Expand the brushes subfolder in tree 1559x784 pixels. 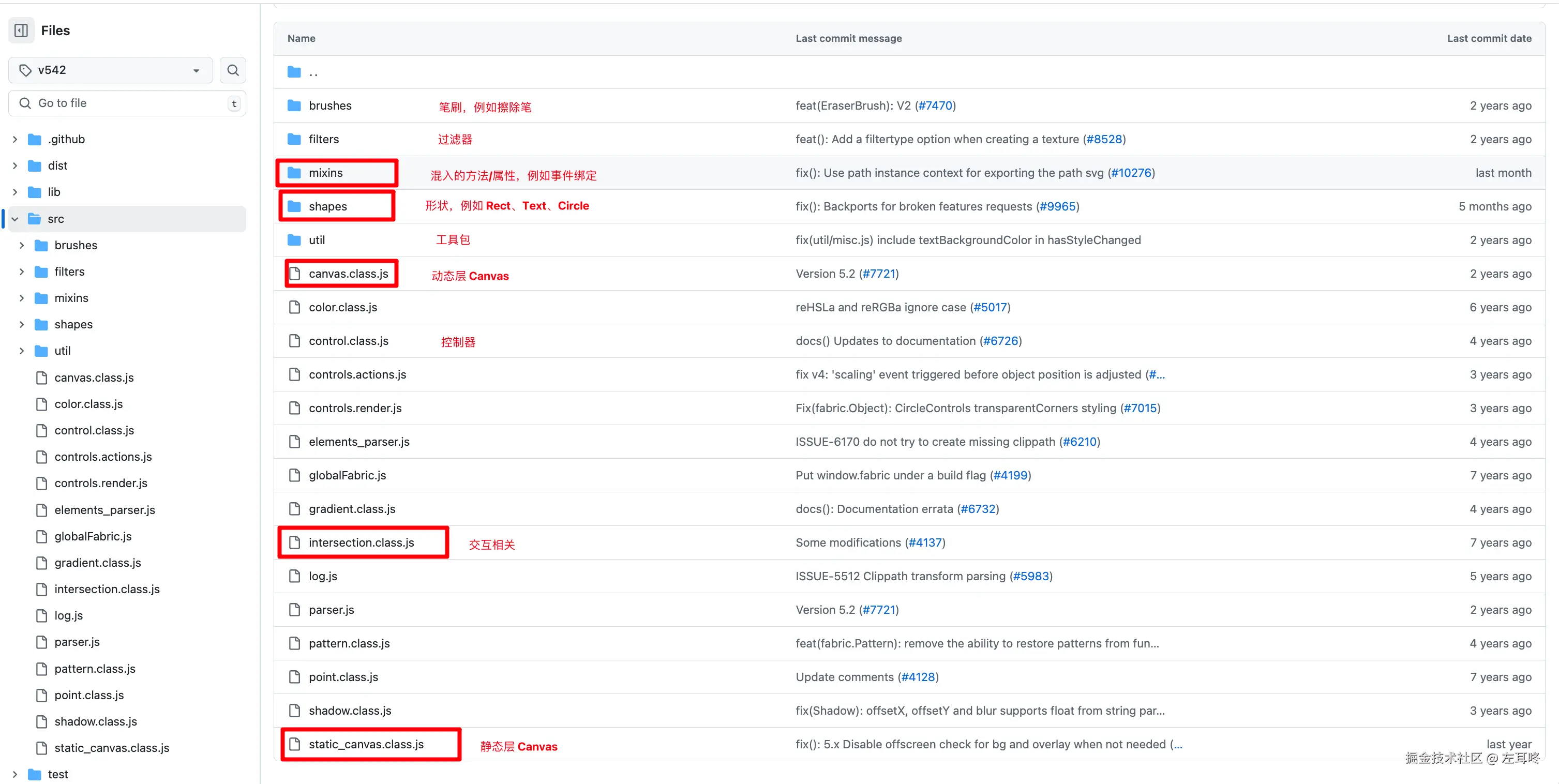[x=22, y=246]
